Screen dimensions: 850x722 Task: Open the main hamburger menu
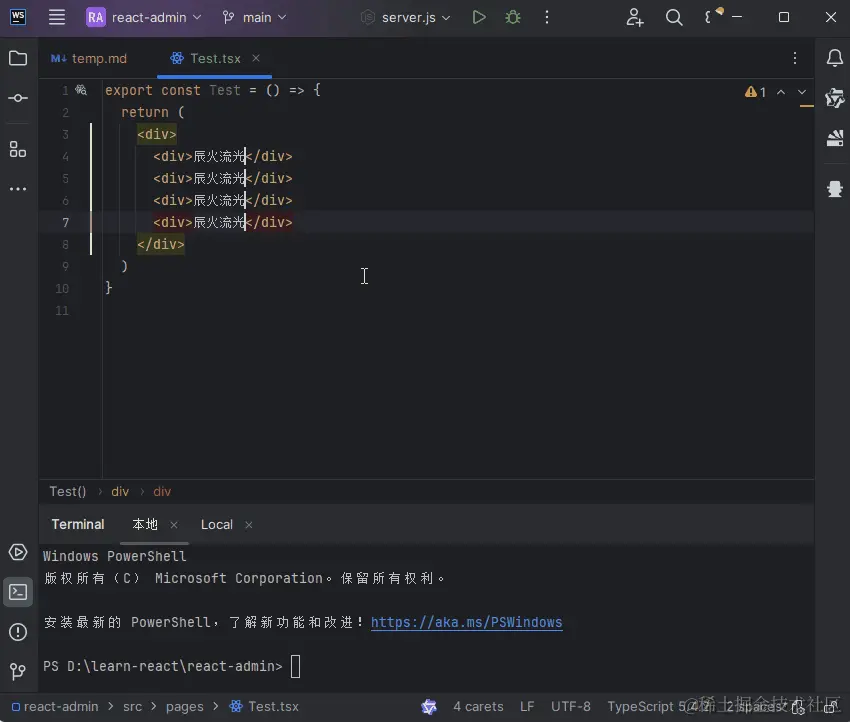click(x=57, y=17)
